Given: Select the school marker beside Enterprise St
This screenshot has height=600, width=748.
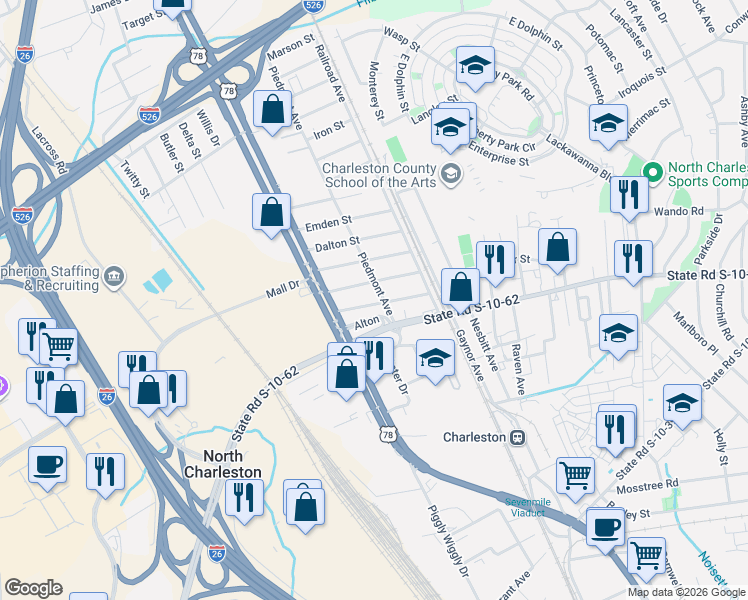Looking at the screenshot, I should click(450, 128).
